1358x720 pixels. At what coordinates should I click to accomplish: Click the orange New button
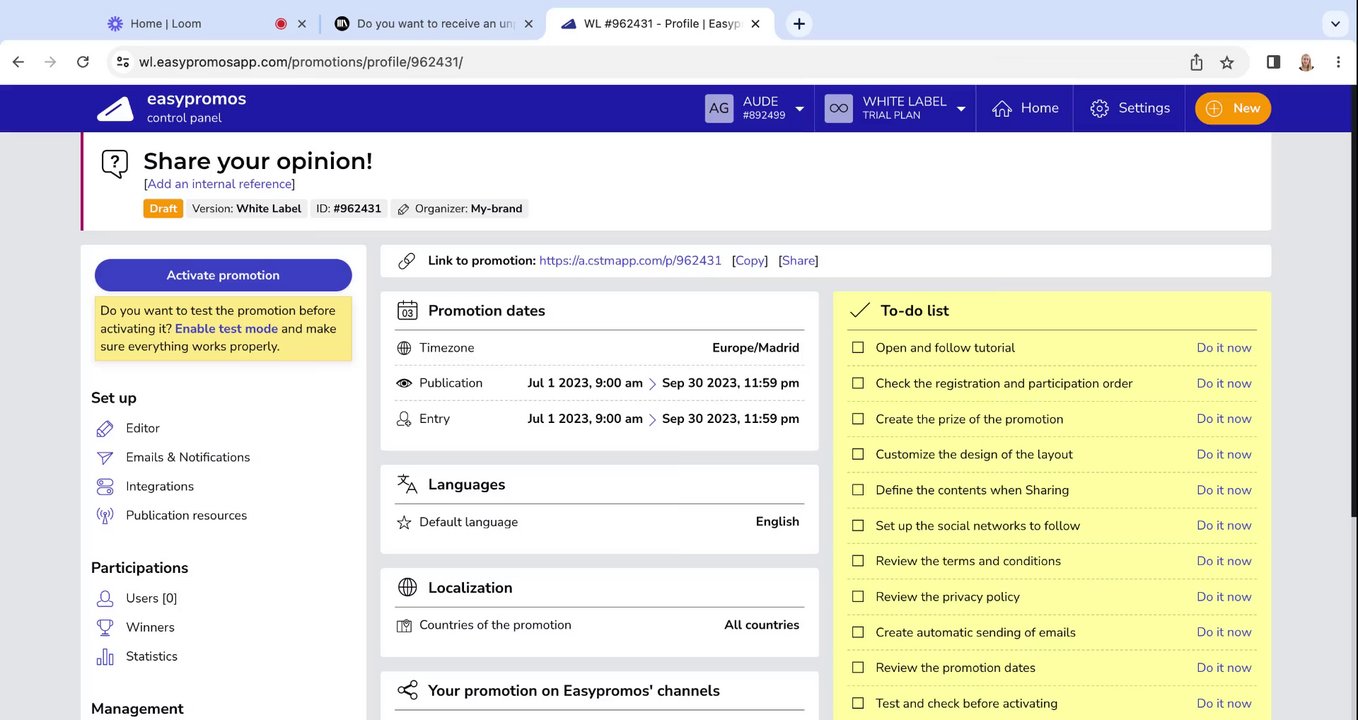pos(1233,108)
